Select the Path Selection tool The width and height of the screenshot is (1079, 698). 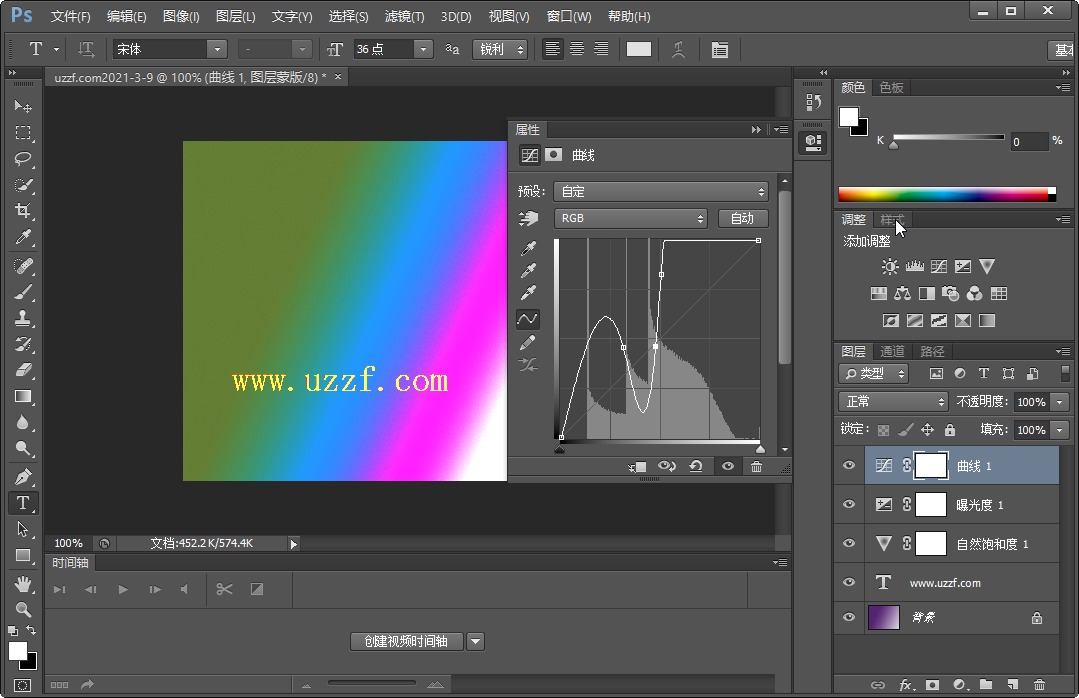pyautogui.click(x=23, y=529)
